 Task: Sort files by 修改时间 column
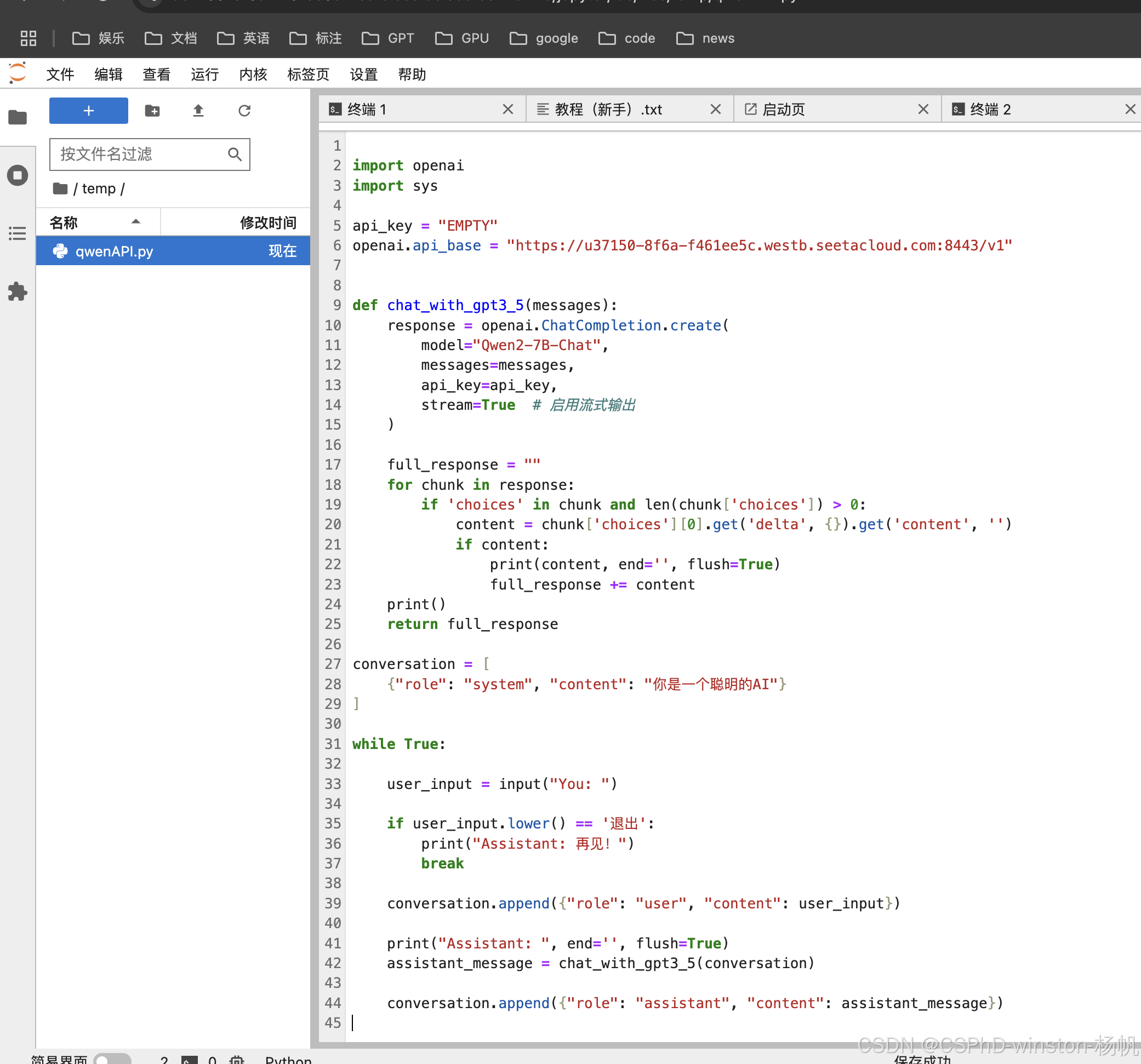coord(267,222)
